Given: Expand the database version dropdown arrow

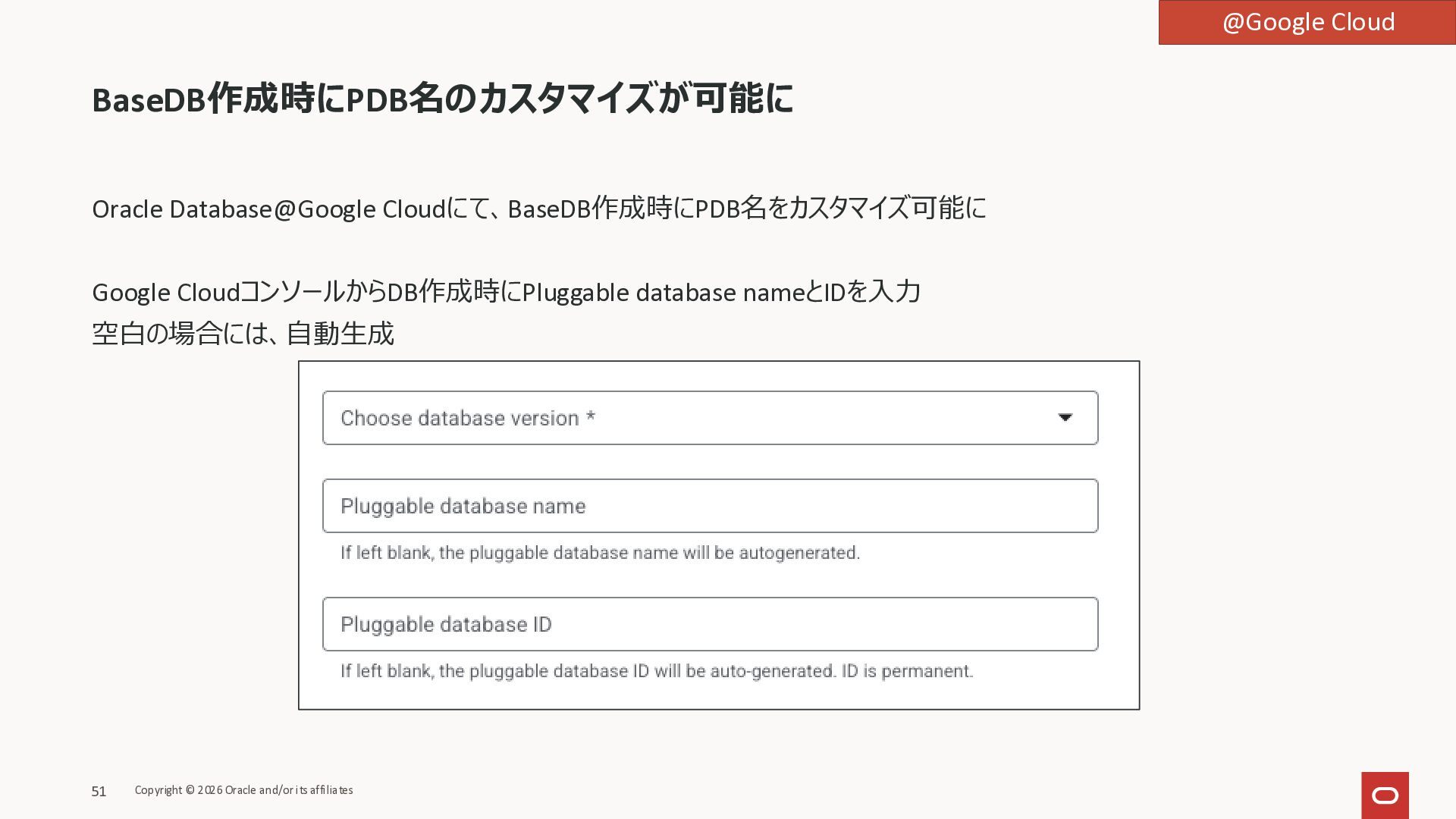Looking at the screenshot, I should pos(1065,418).
